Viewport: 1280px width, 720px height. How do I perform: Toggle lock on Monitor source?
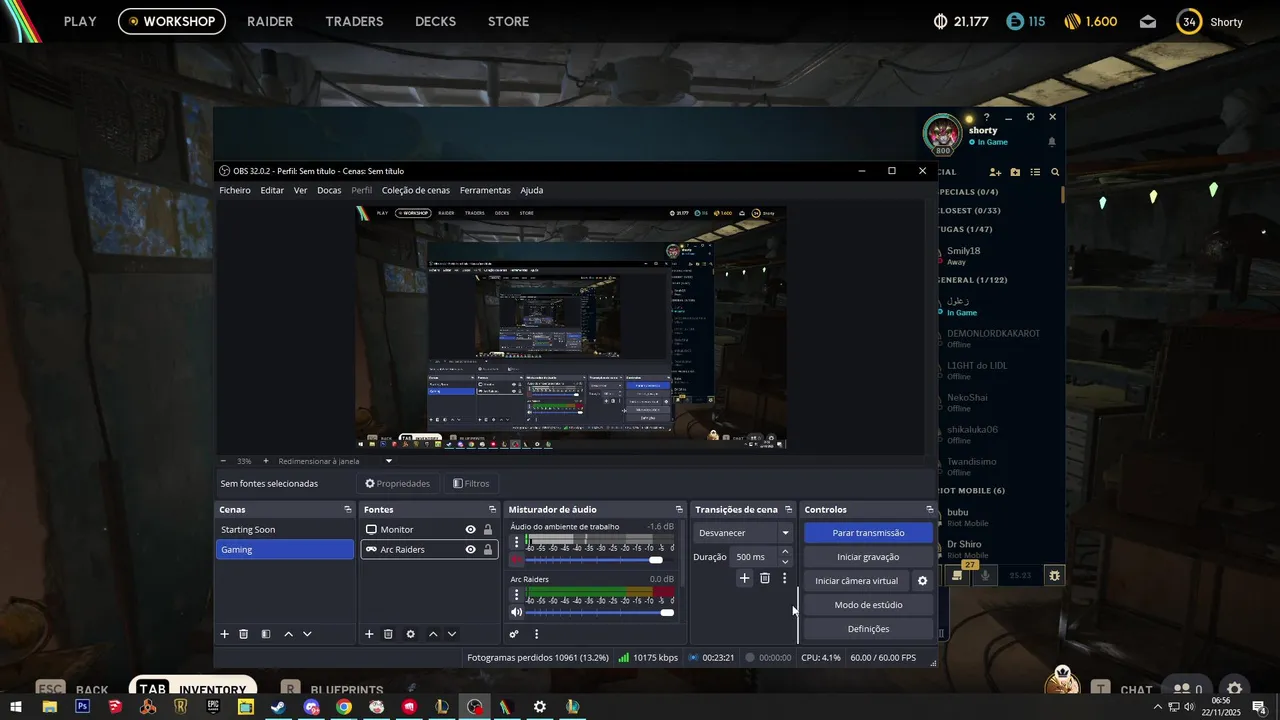point(488,530)
